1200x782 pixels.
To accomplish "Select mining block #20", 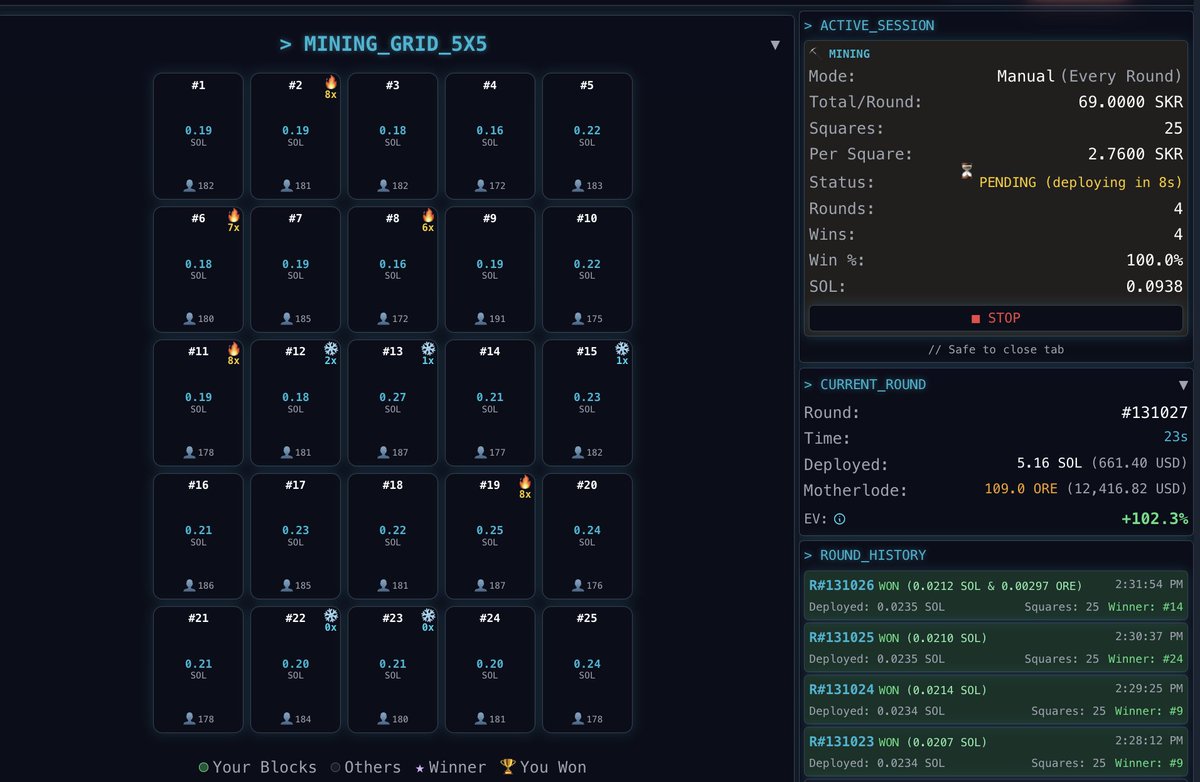I will 587,536.
